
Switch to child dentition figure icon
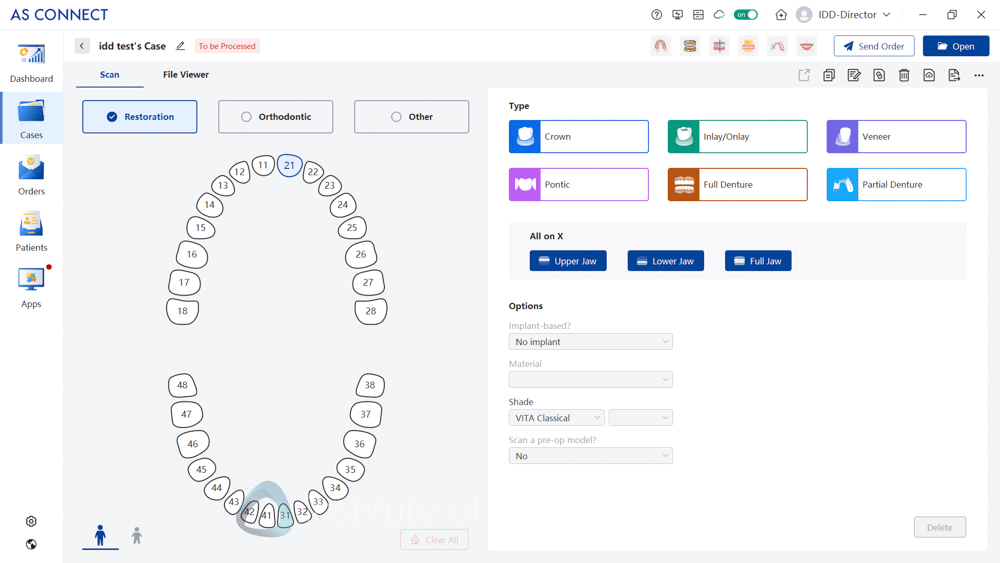click(137, 537)
